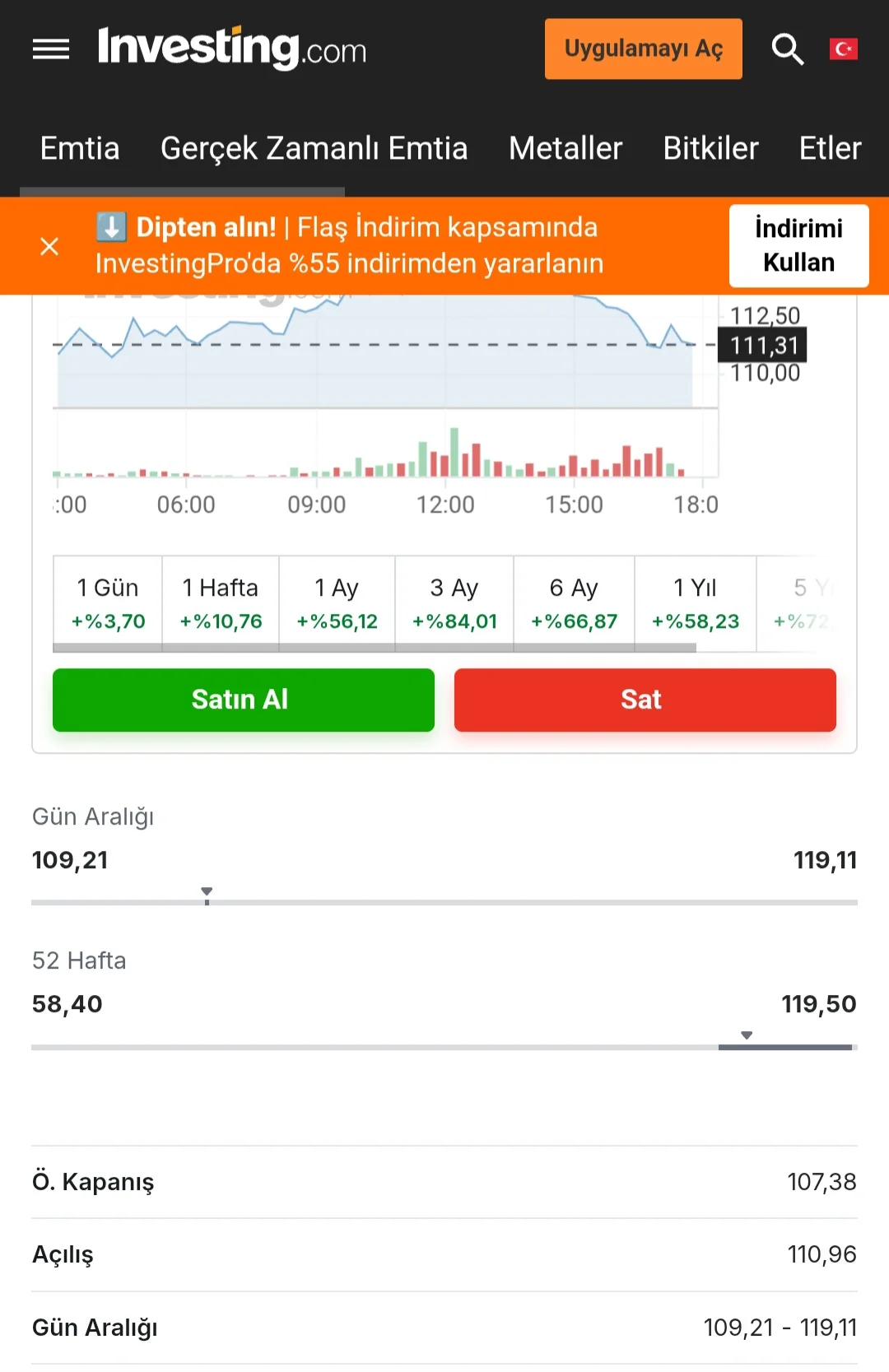The image size is (889, 1372).
Task: Click the 'Uygulamayı Aç' button
Action: pos(643,49)
